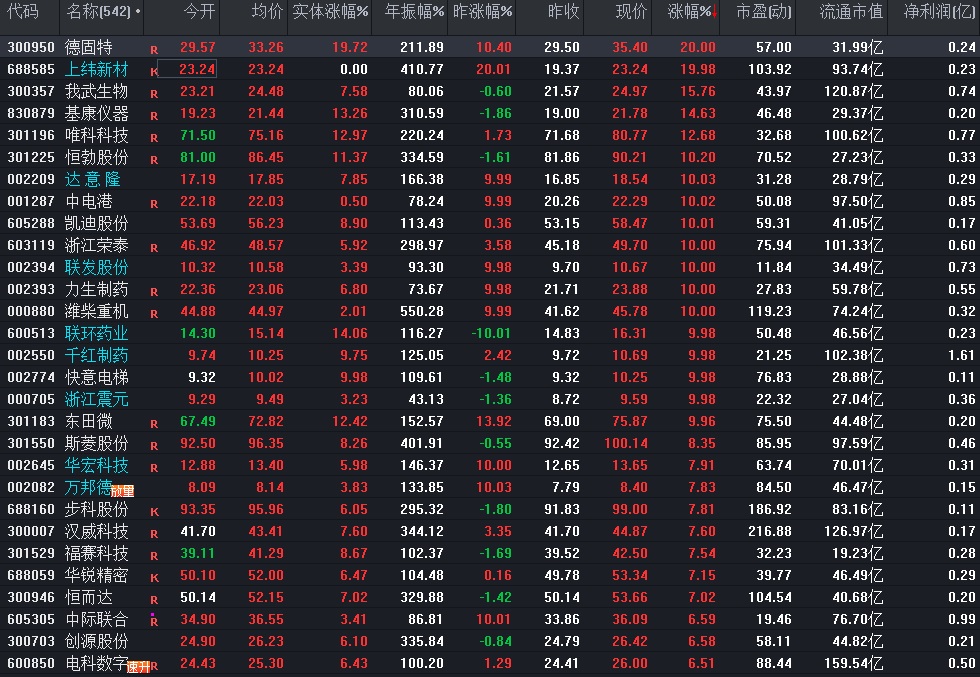Viewport: 980px width, 677px height.
Task: Select stock 步科股份 name
Action: point(96,509)
